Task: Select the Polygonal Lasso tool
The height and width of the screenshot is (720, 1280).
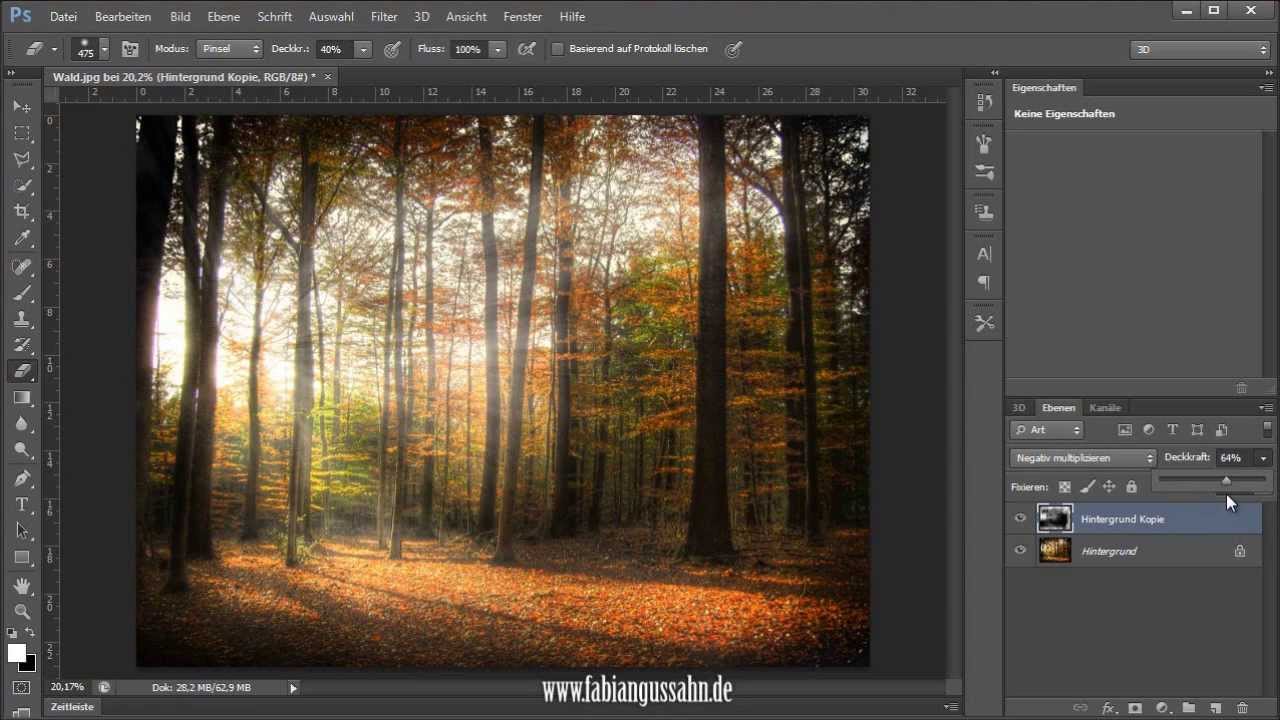Action: click(22, 159)
